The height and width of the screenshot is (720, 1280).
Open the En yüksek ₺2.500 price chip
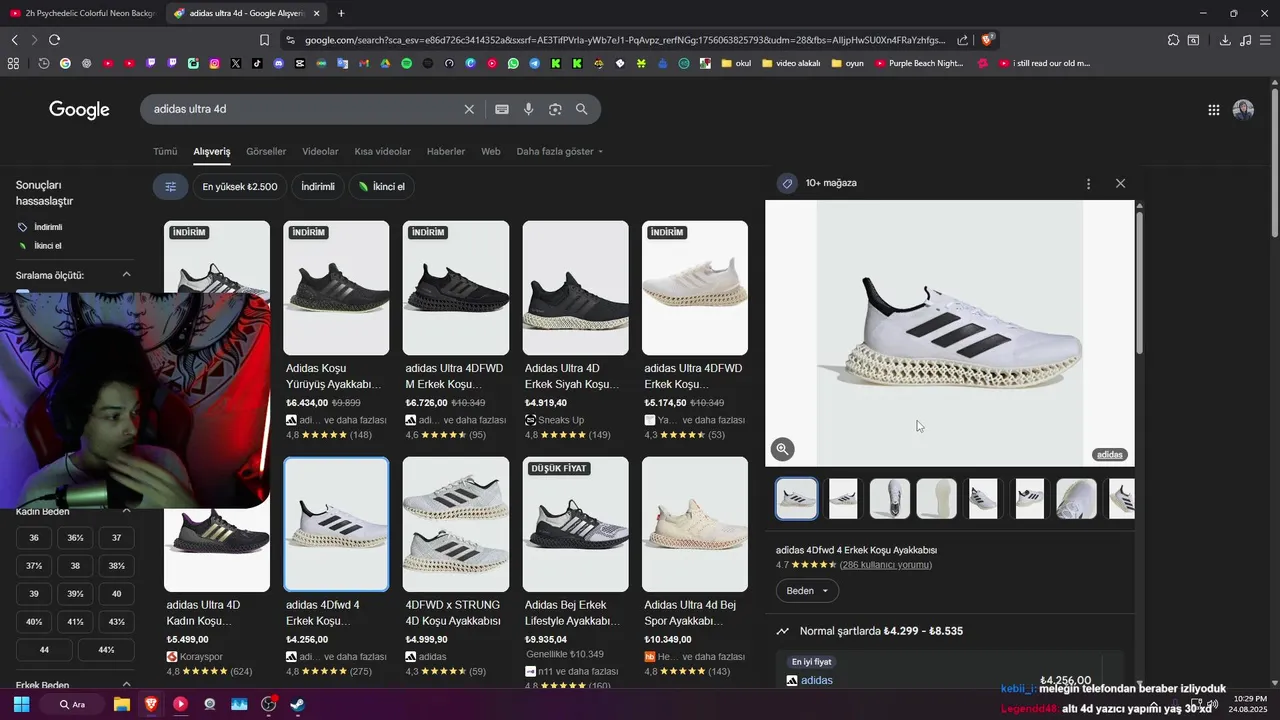coord(239,186)
